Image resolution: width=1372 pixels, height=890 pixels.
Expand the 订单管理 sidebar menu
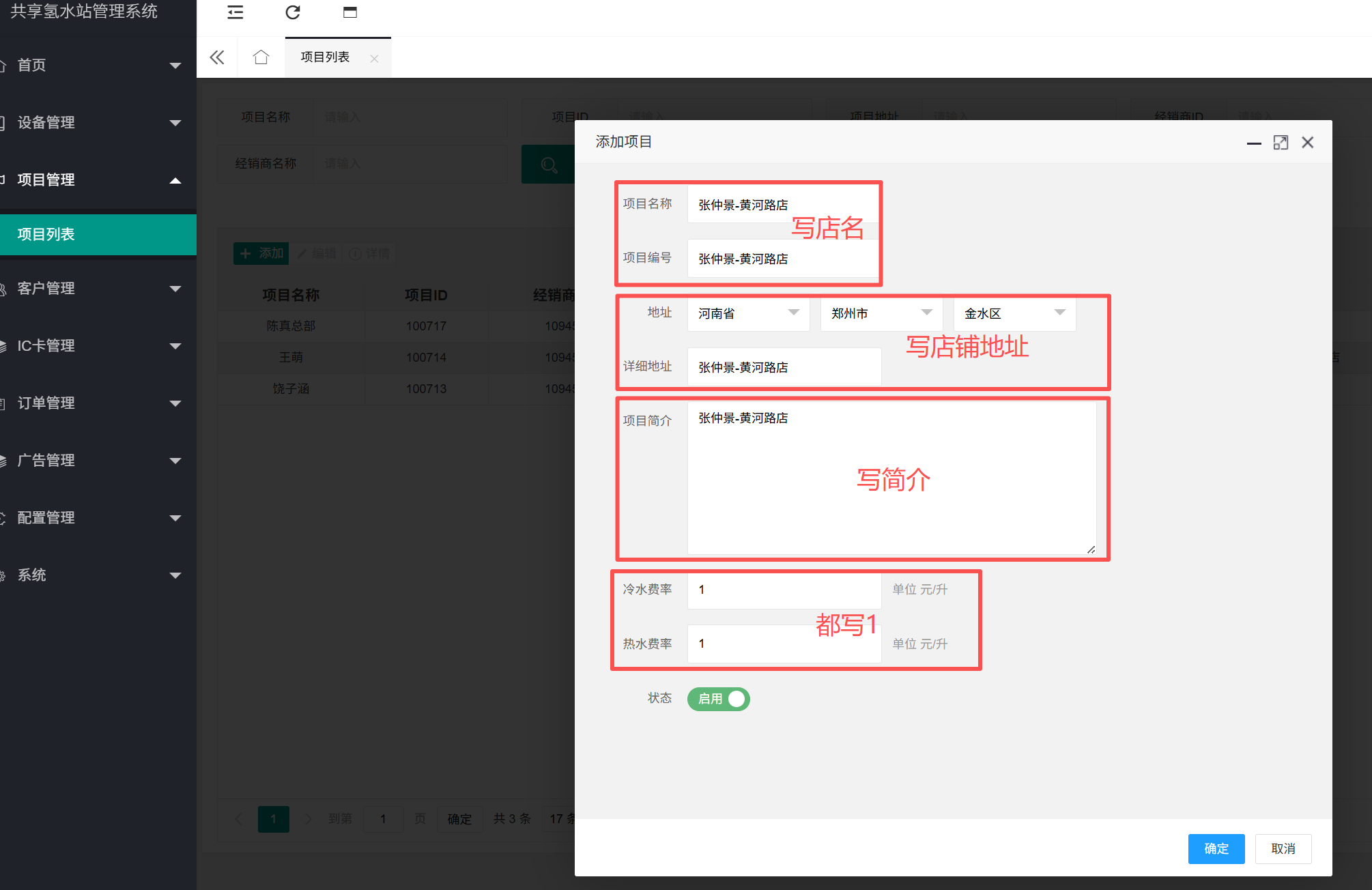point(98,403)
